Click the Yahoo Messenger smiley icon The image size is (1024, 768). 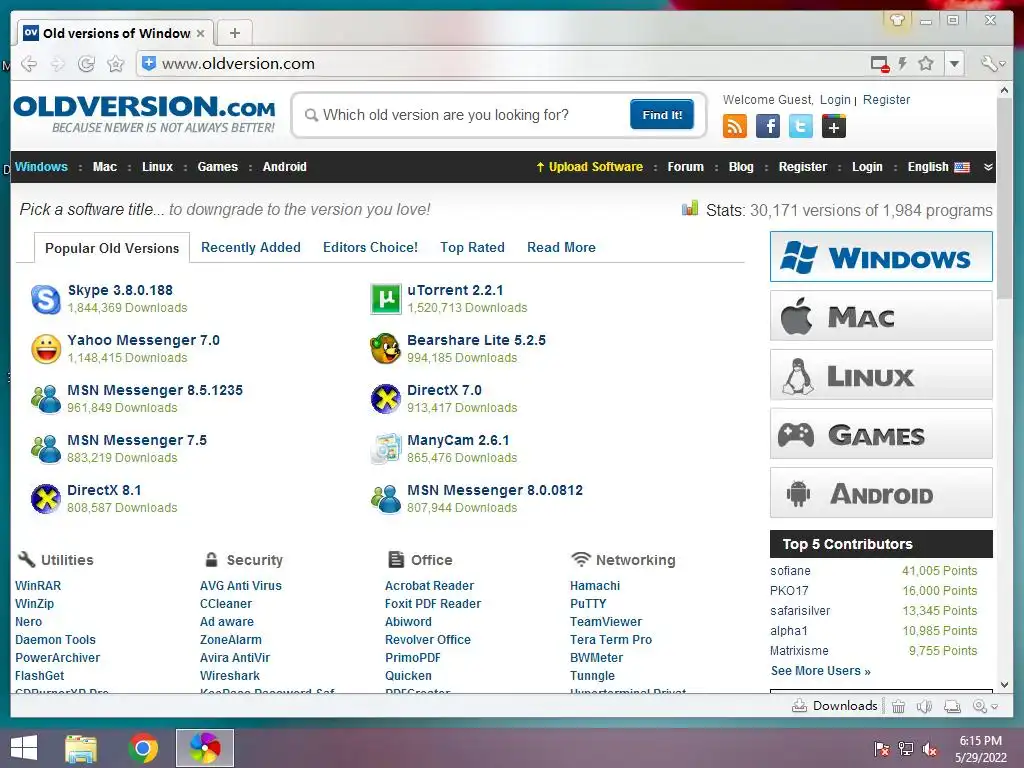[x=46, y=349]
